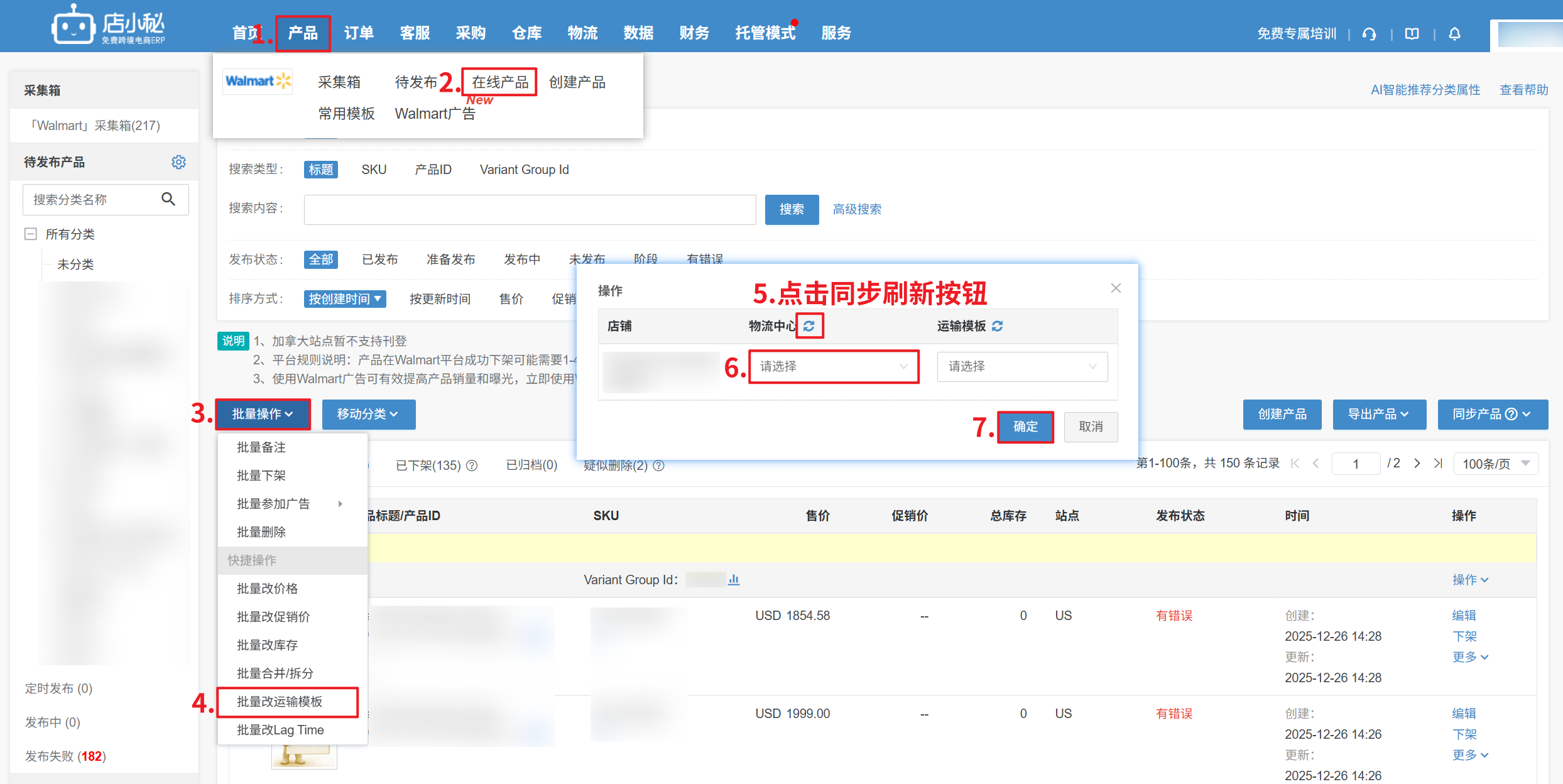Go to the last page arrow
This screenshot has height=784, width=1563.
click(1438, 464)
